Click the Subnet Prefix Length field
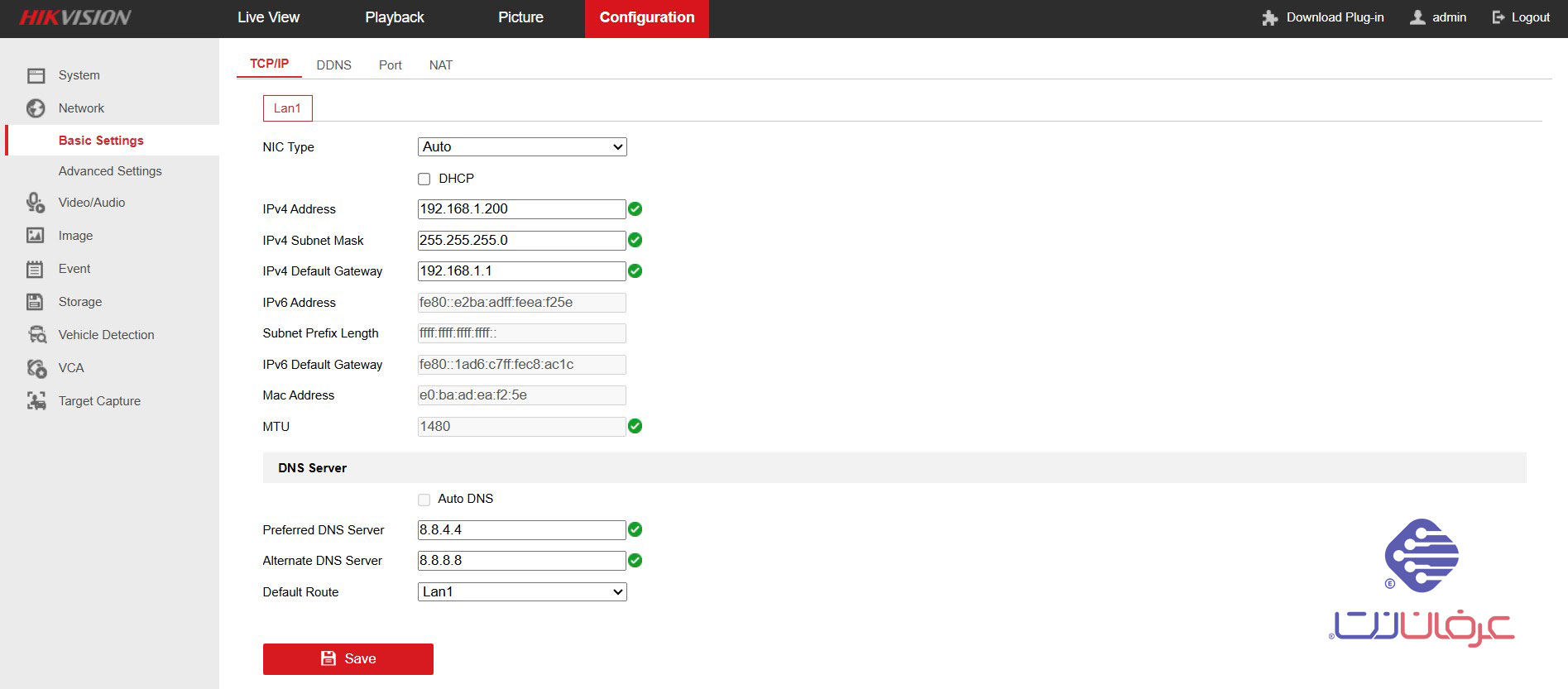The width and height of the screenshot is (1568, 689). [x=522, y=333]
